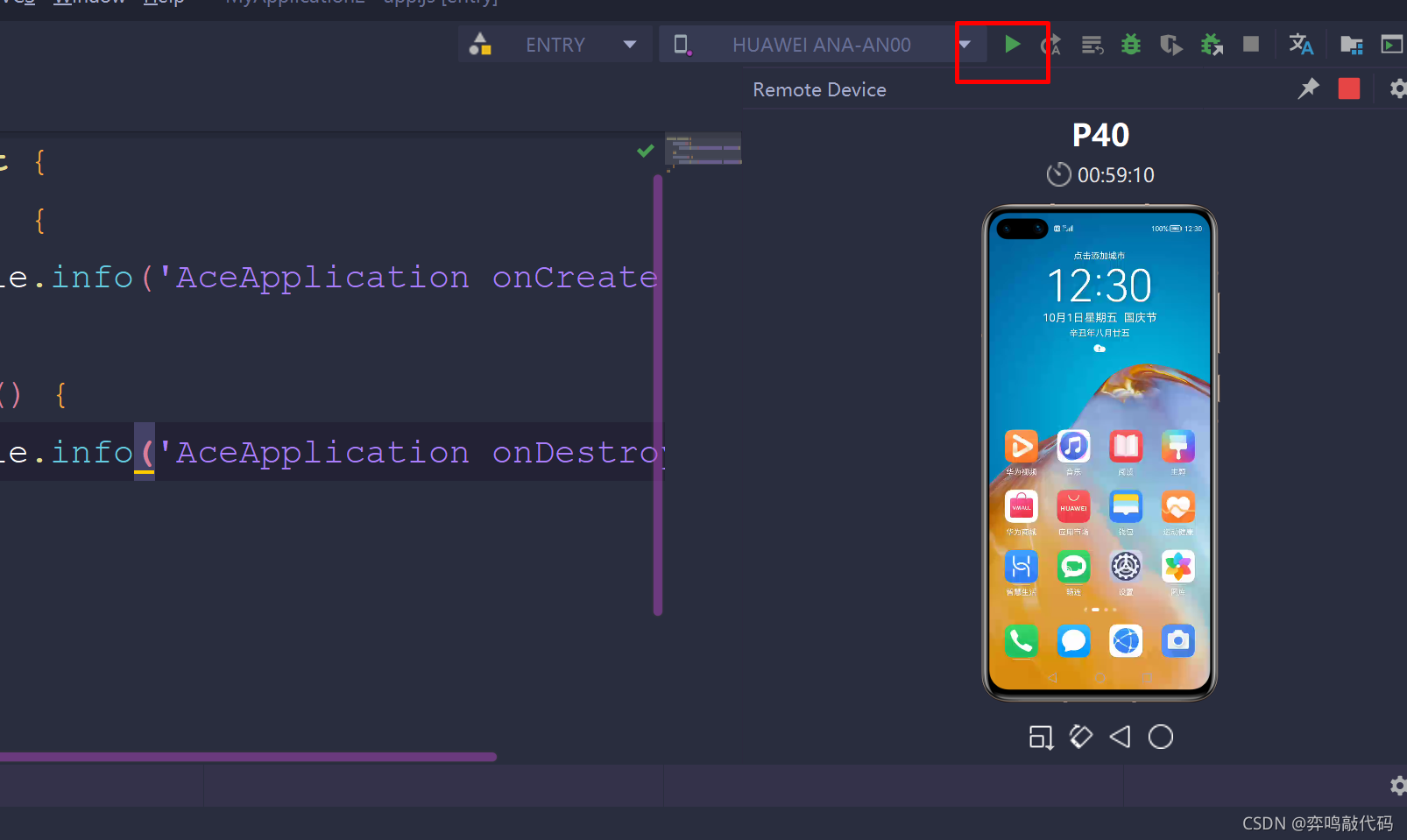Screen dimensions: 1407x840
Task: Run the app with the green play button
Action: coord(1012,44)
